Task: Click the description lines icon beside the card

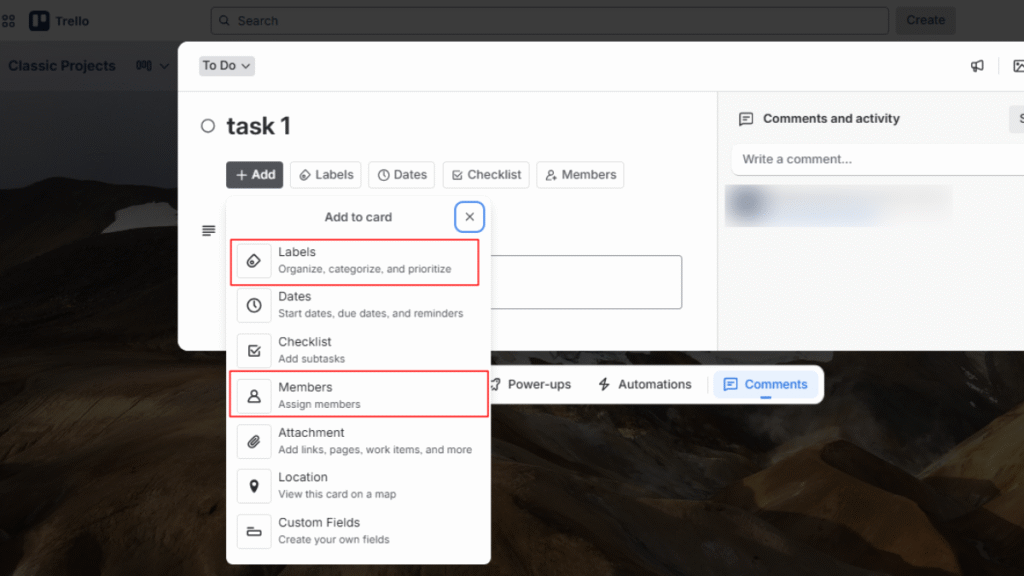Action: click(208, 230)
